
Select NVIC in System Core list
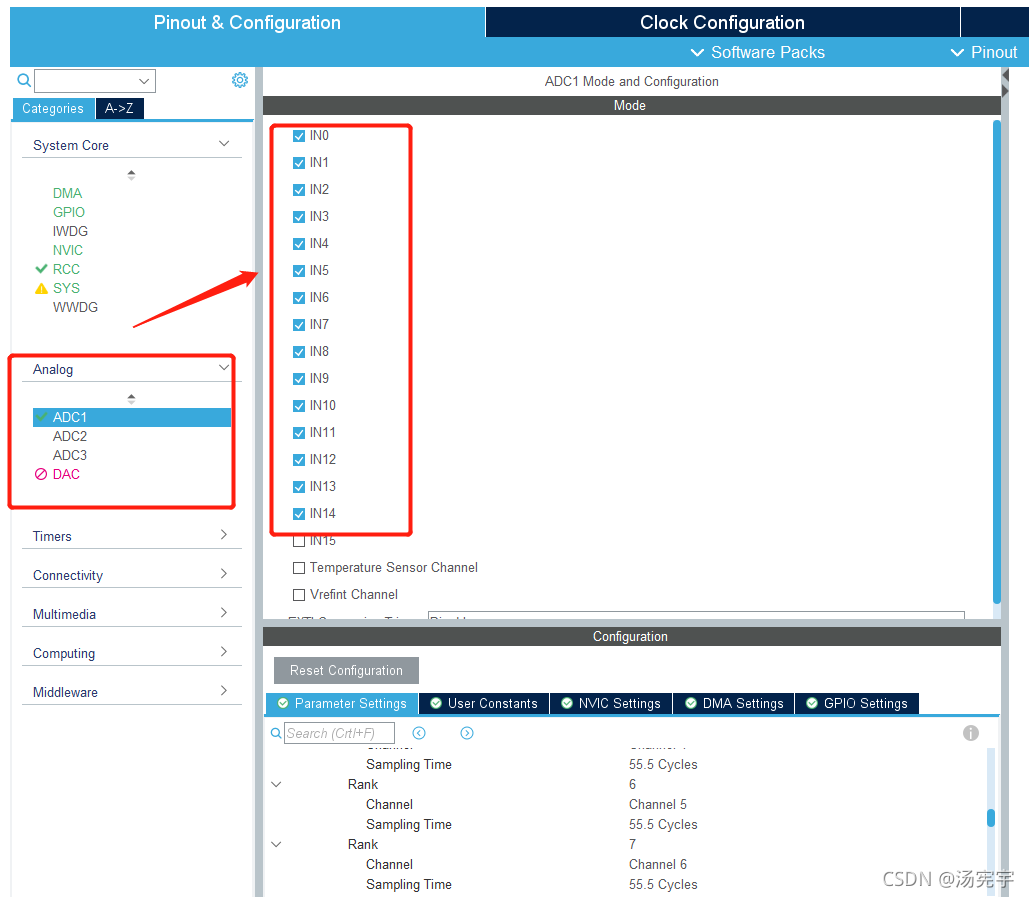click(68, 250)
